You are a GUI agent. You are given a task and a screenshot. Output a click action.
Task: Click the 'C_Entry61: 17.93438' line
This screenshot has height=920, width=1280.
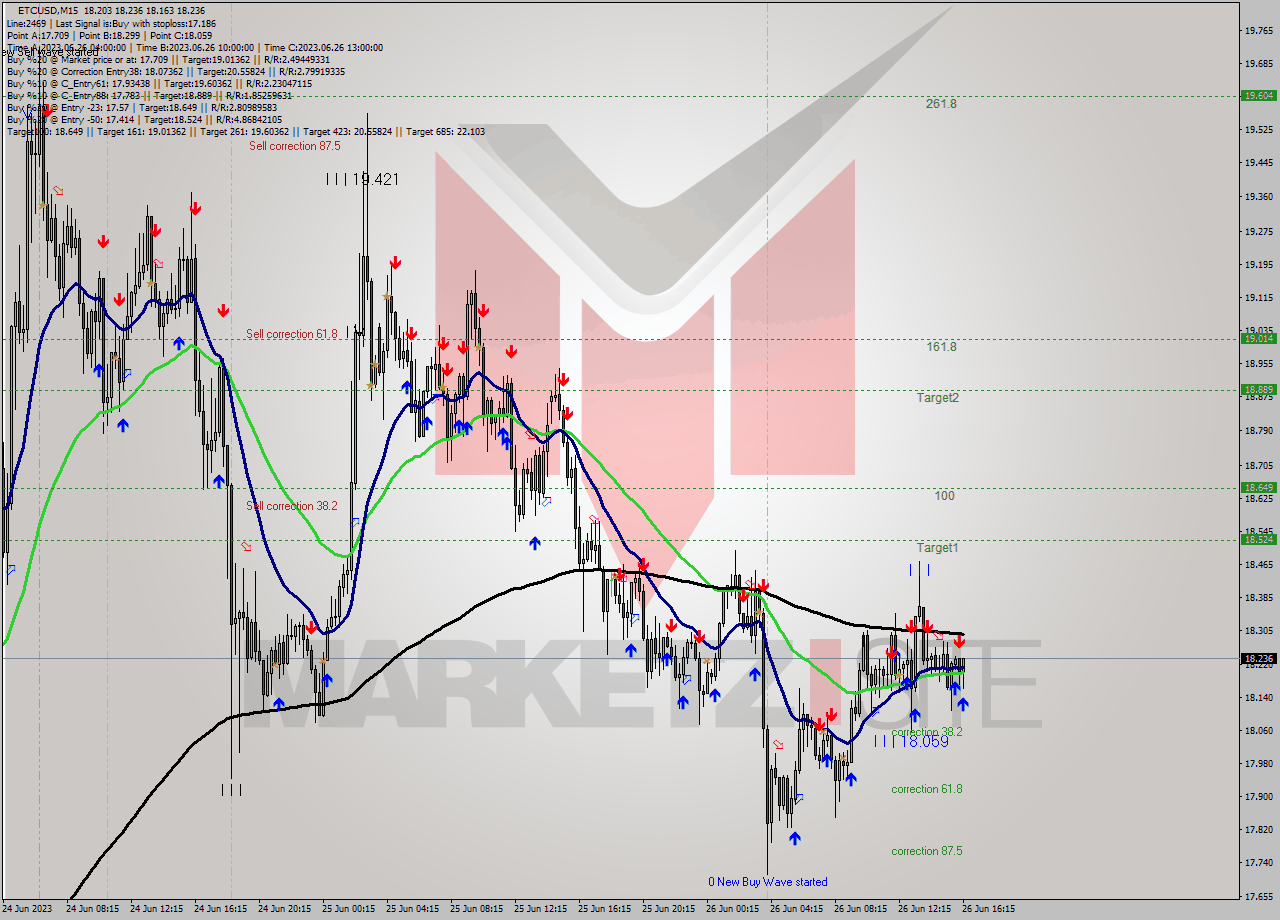159,83
